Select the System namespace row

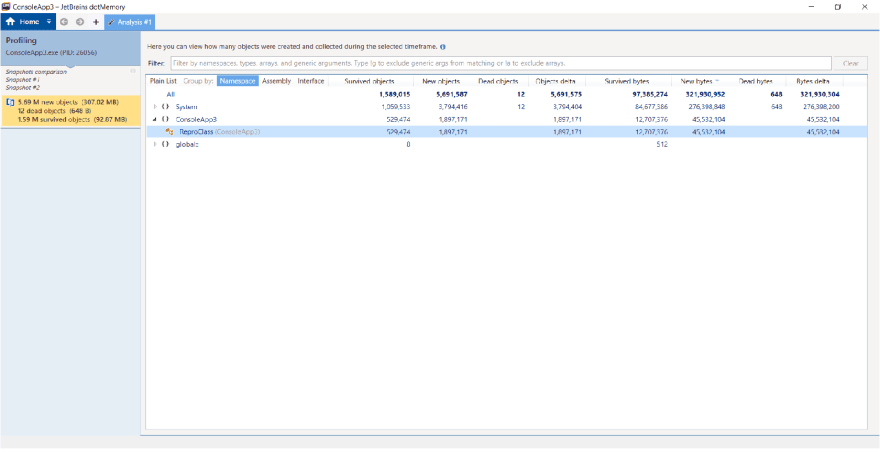[x=506, y=107]
